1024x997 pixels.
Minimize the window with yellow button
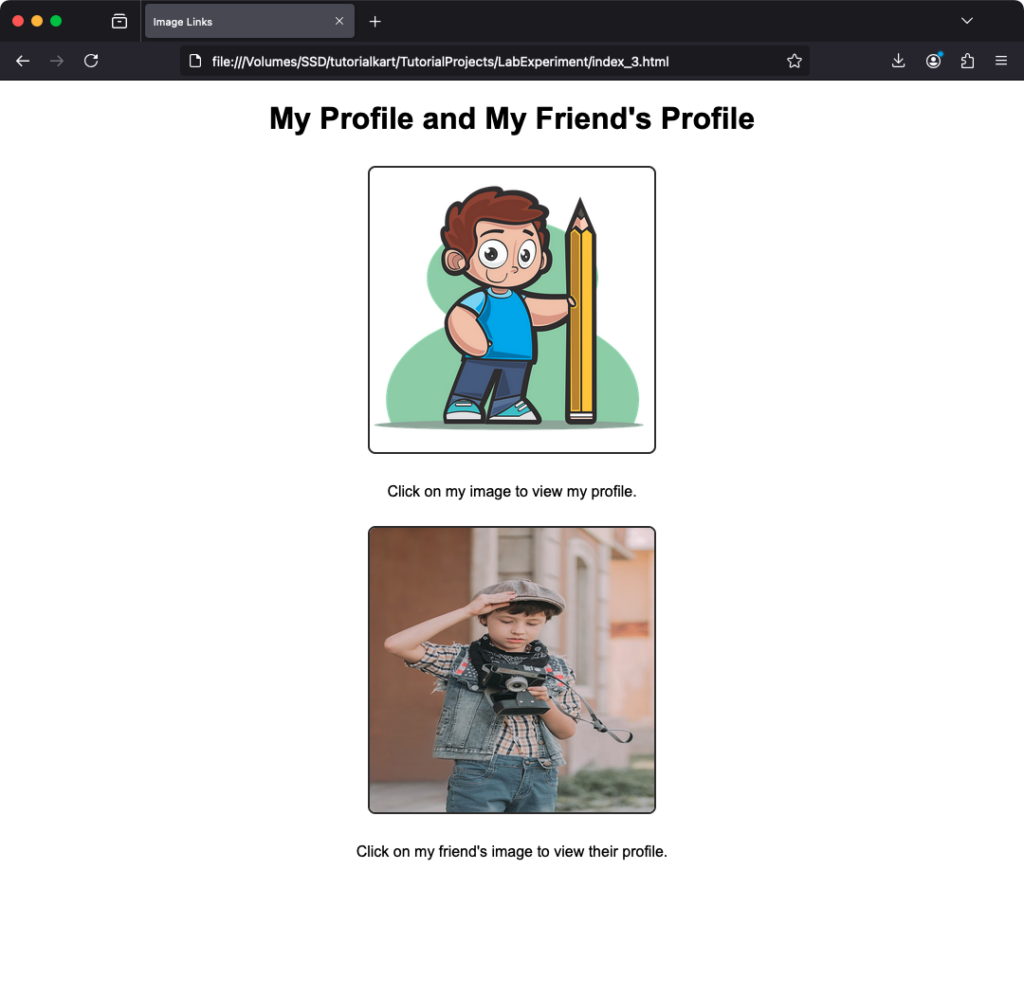[x=37, y=21]
